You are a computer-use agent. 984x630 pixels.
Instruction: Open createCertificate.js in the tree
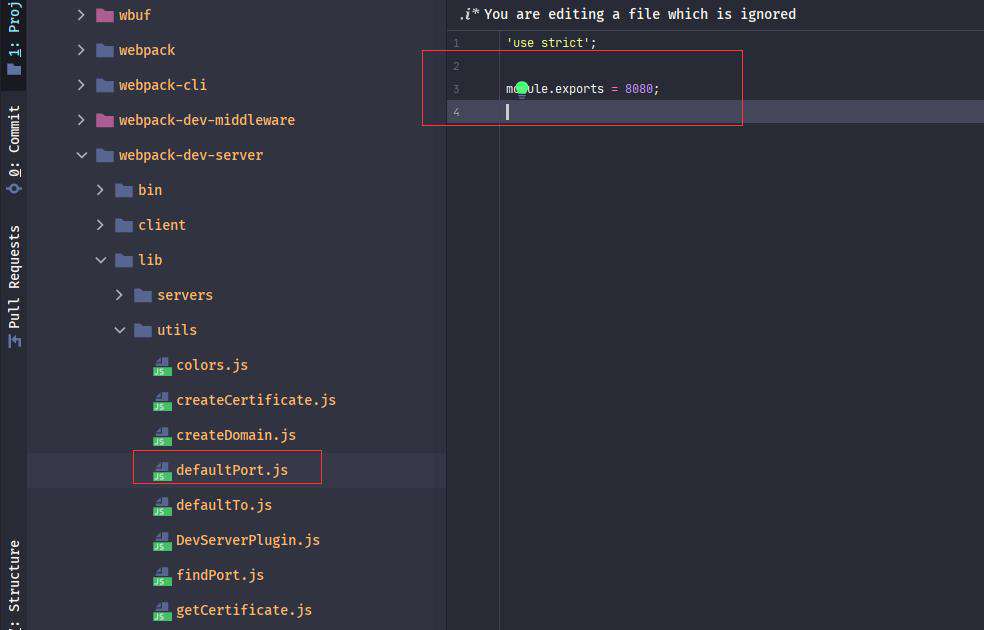point(256,400)
